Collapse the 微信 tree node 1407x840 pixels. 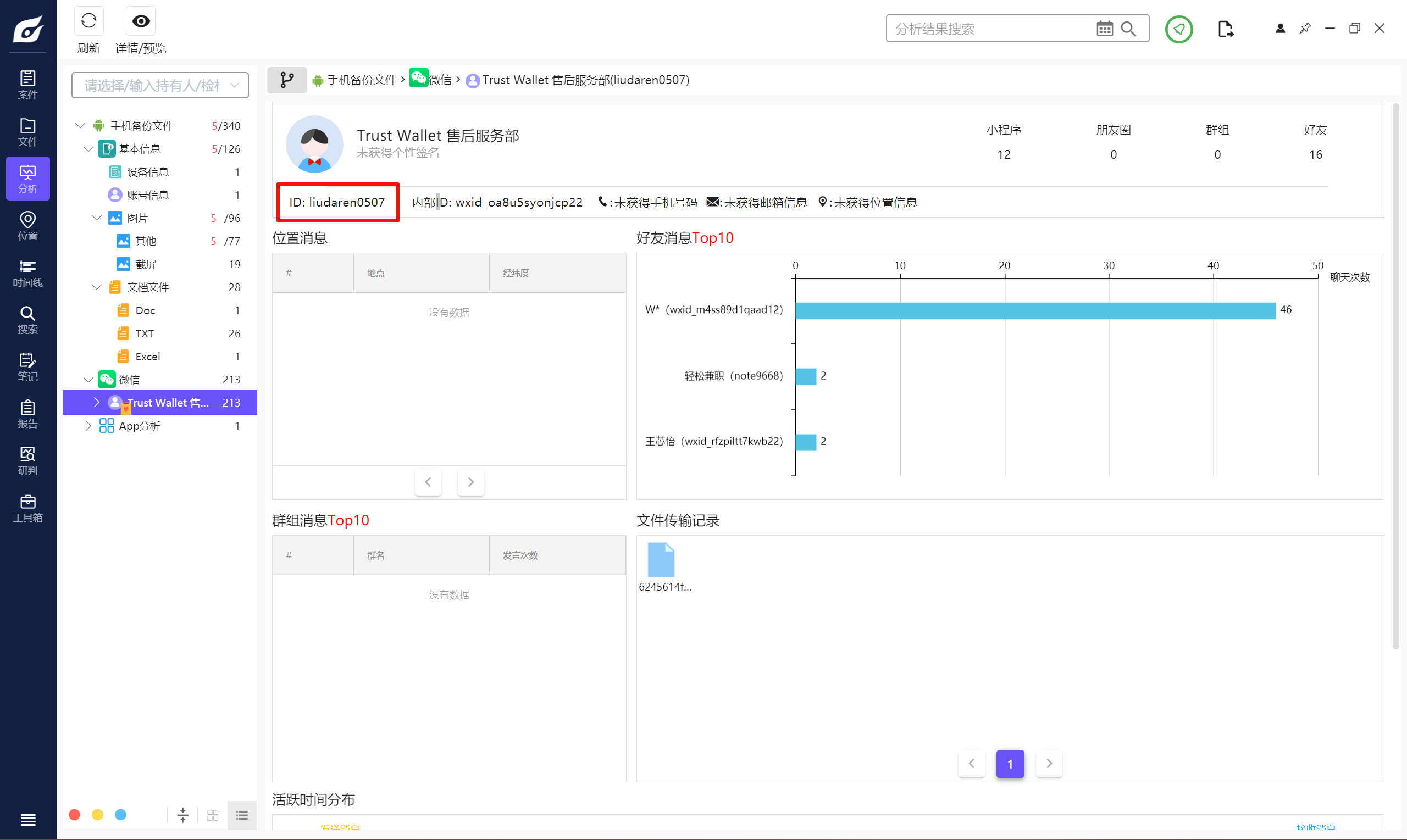pyautogui.click(x=88, y=379)
